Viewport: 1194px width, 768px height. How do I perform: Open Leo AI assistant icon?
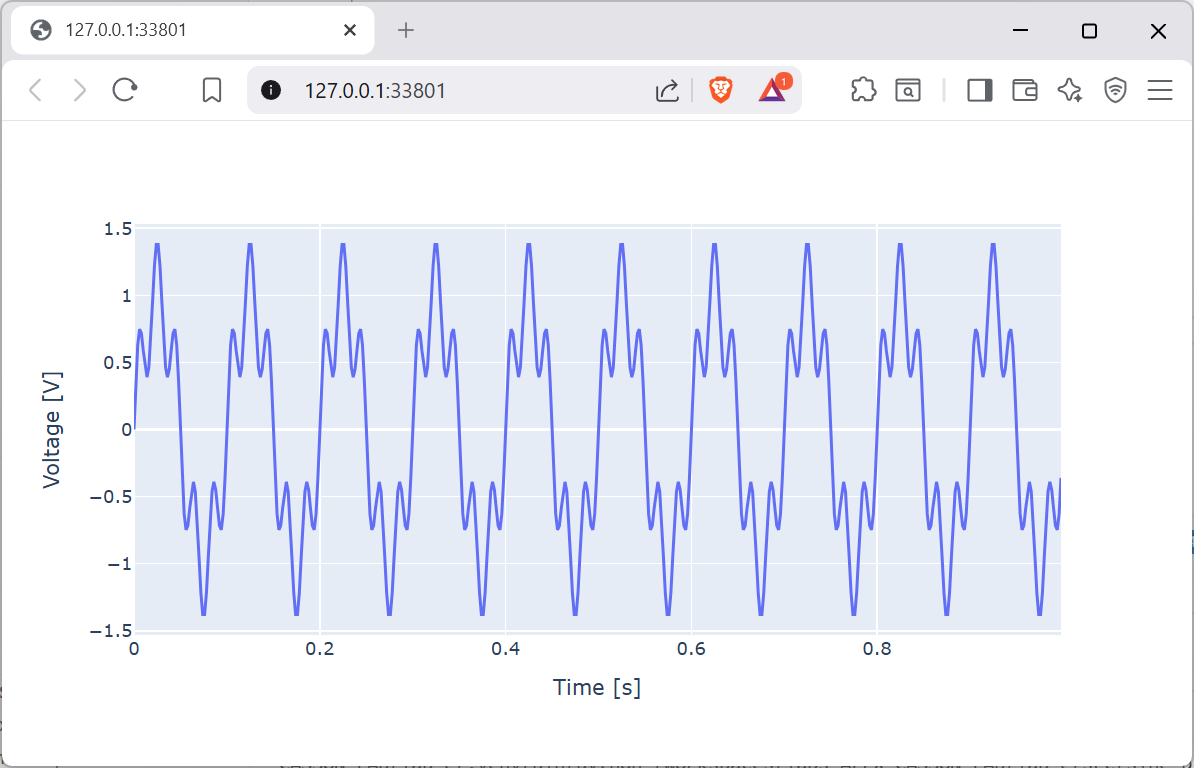(1070, 91)
